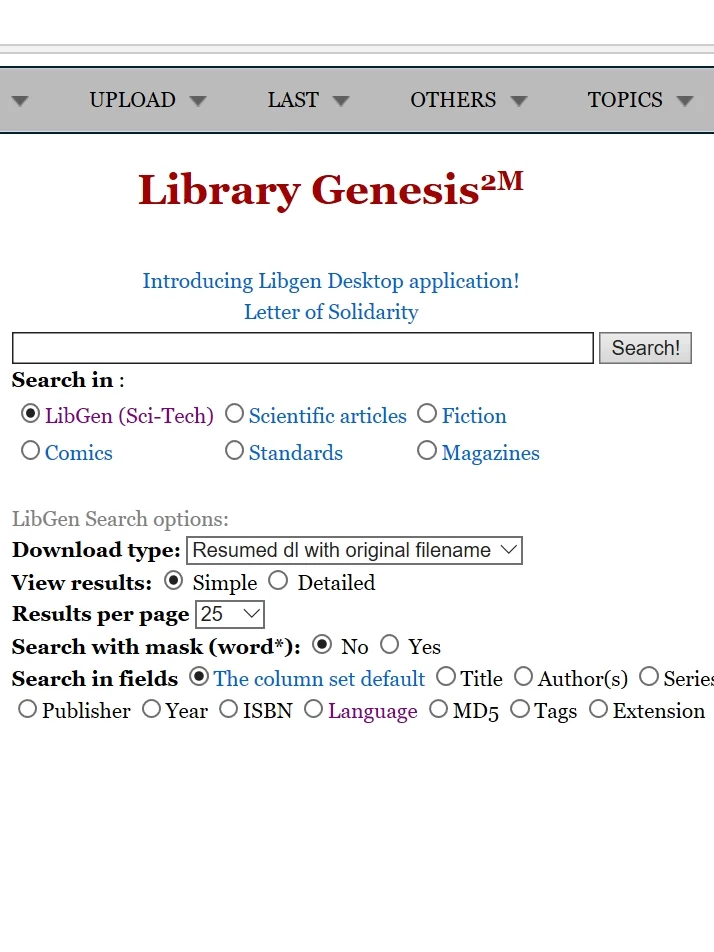The width and height of the screenshot is (714, 952).
Task: Set Search with mask to Yes
Action: (x=390, y=645)
